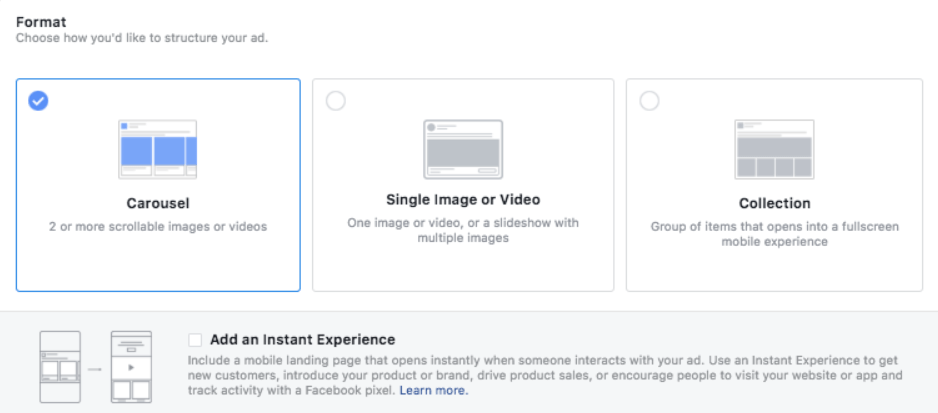Click the mobile landing page description paragraph
This screenshot has height=413, width=938.
pos(545,376)
